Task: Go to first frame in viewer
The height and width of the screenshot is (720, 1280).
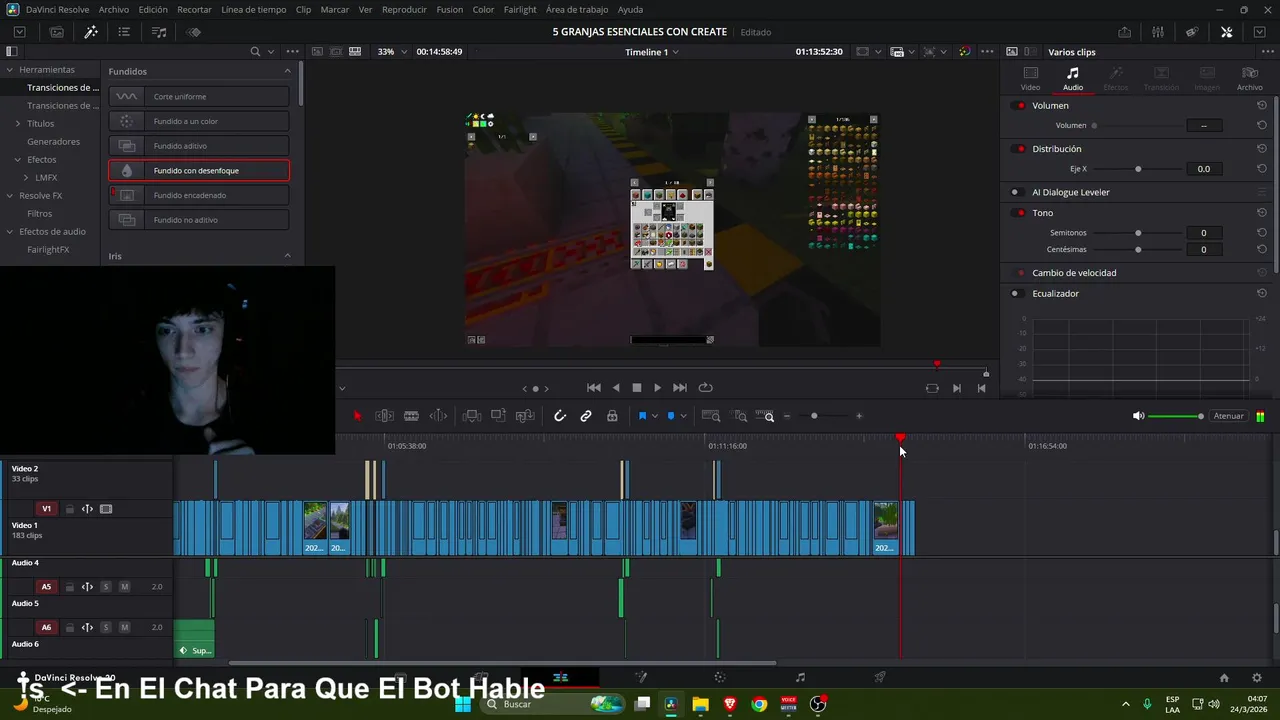Action: click(x=594, y=388)
